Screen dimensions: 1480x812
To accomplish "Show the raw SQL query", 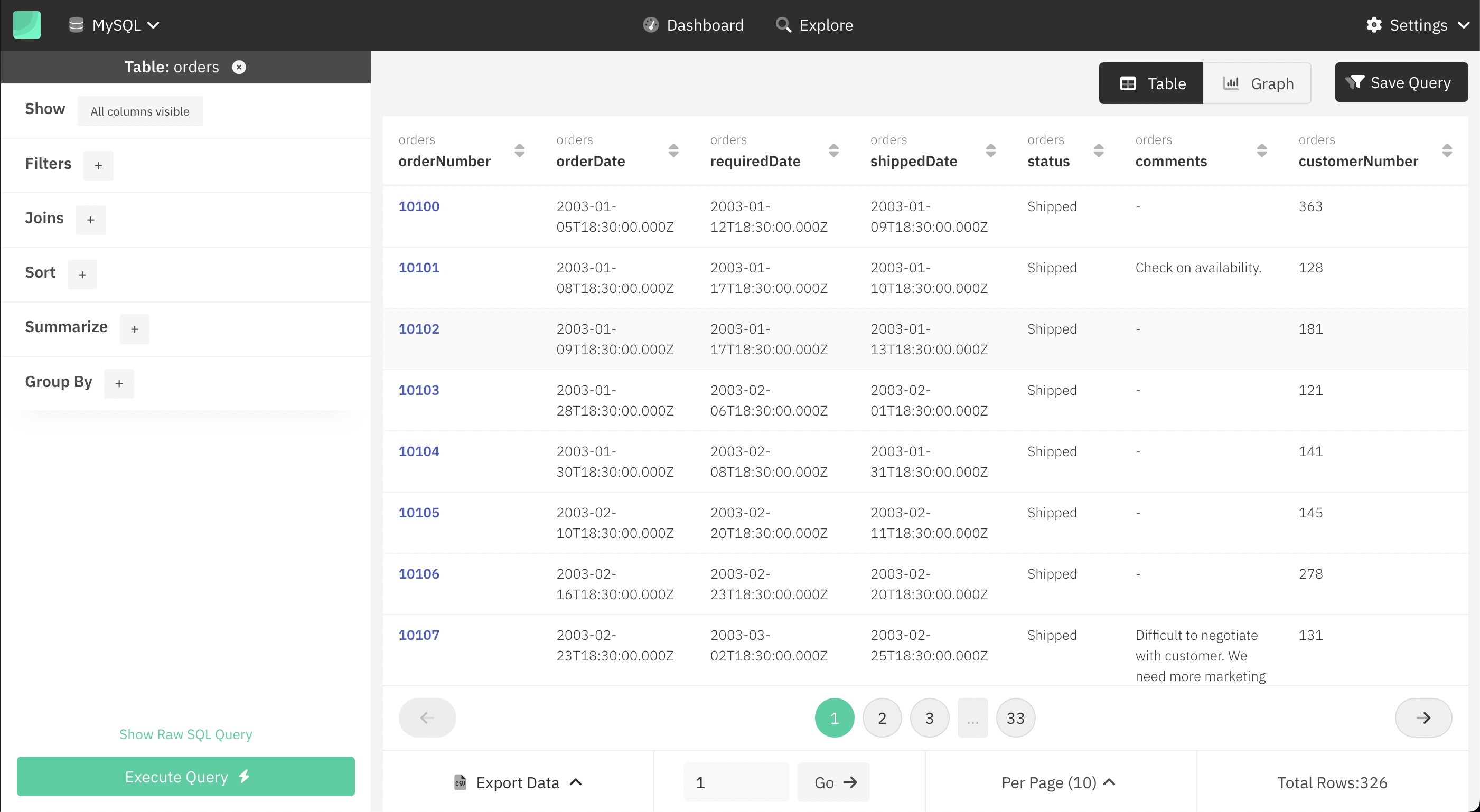I will (x=185, y=734).
